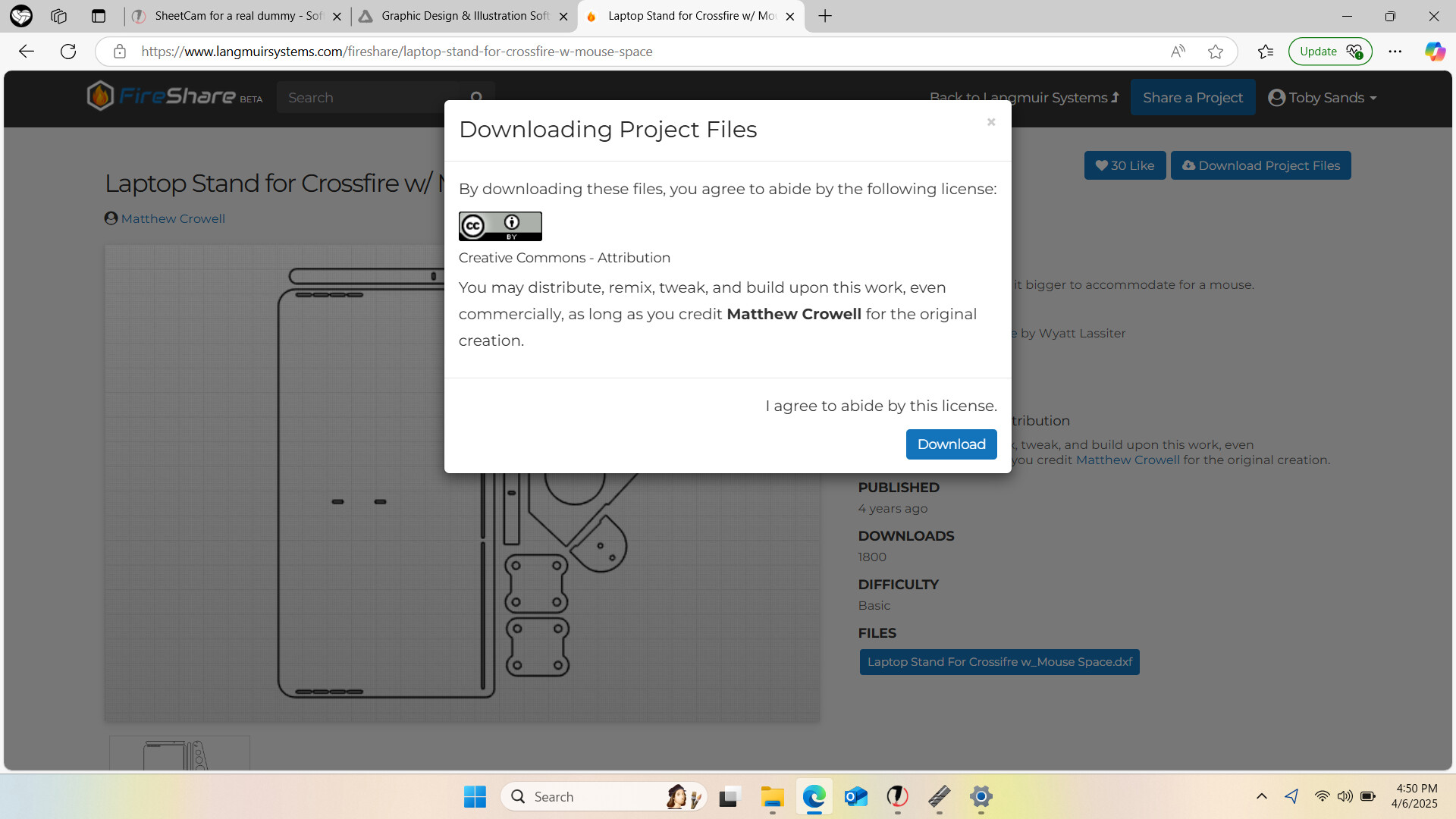Click the Creative Commons BY license badge
Image resolution: width=1456 pixels, height=819 pixels.
[500, 226]
